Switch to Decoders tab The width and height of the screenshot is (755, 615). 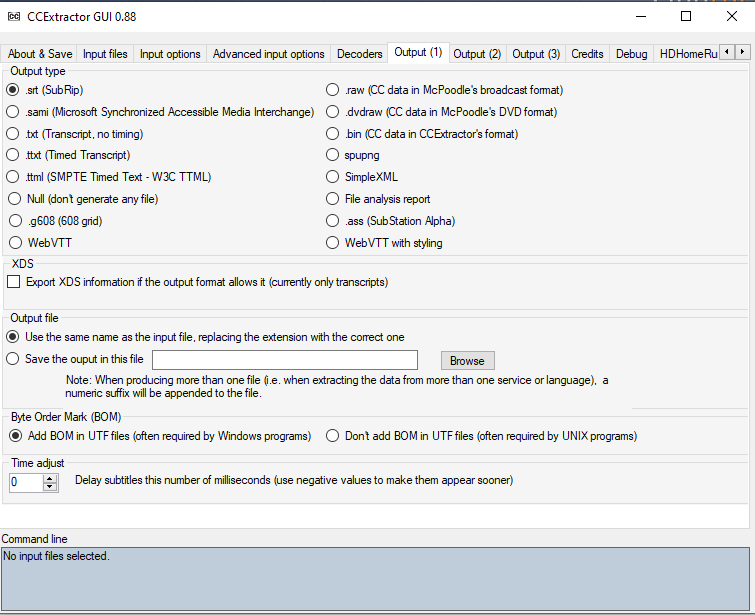coord(360,54)
